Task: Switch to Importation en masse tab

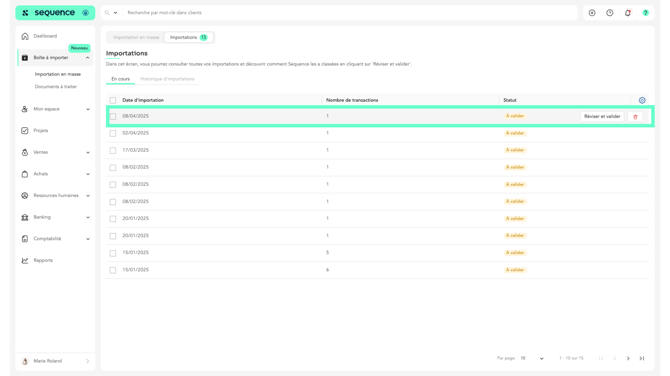Action: 136,38
